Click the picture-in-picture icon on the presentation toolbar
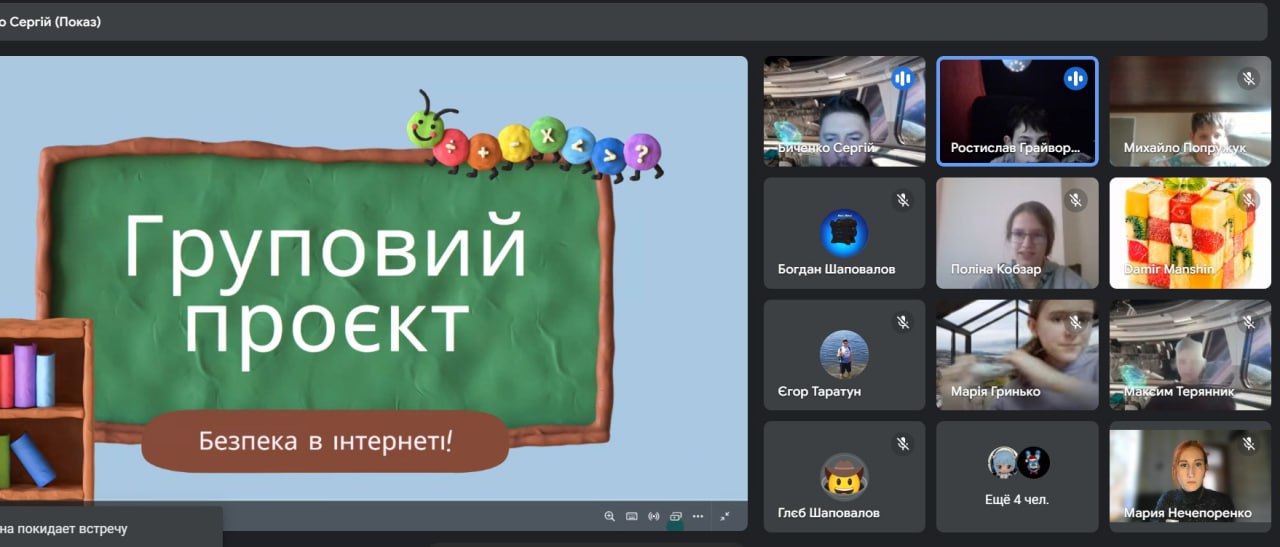 click(x=676, y=516)
